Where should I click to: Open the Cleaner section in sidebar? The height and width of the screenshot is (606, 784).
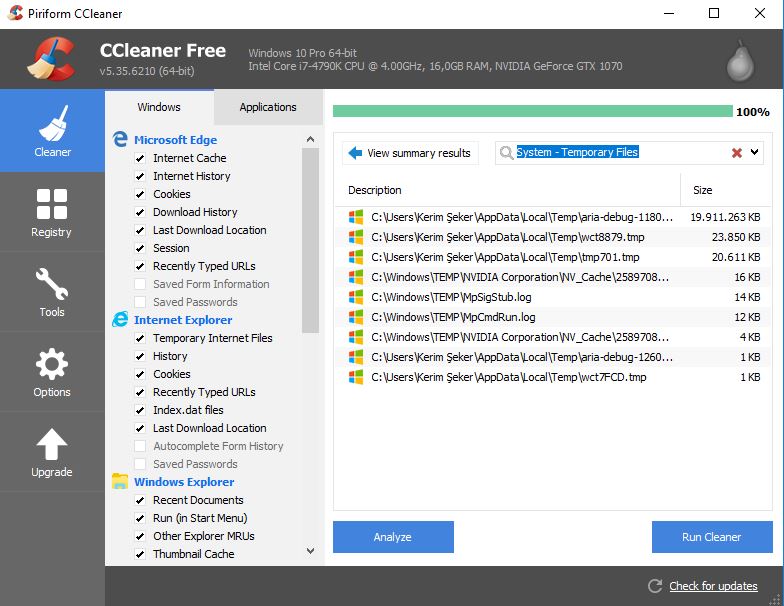(x=52, y=131)
